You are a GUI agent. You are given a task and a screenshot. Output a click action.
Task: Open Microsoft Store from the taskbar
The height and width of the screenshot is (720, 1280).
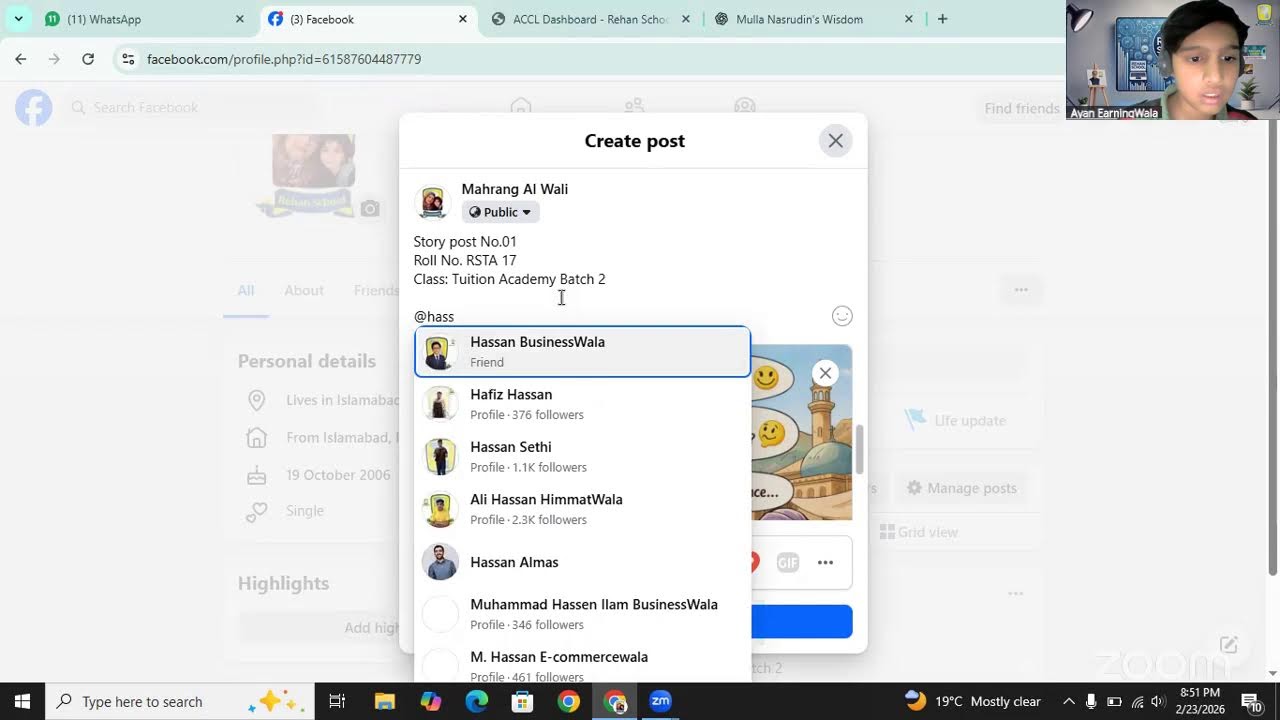click(523, 701)
